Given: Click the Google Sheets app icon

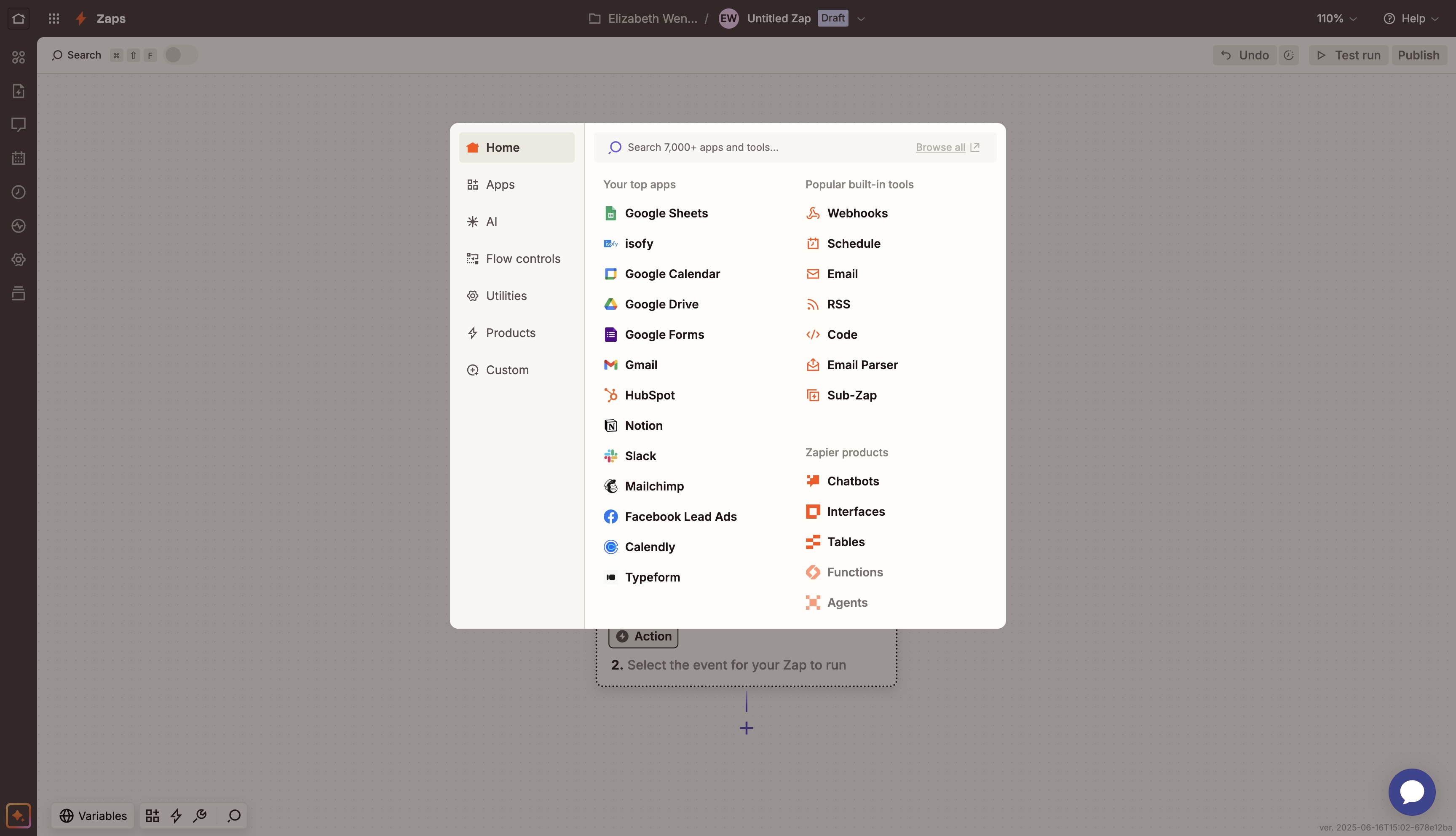Looking at the screenshot, I should click(610, 213).
